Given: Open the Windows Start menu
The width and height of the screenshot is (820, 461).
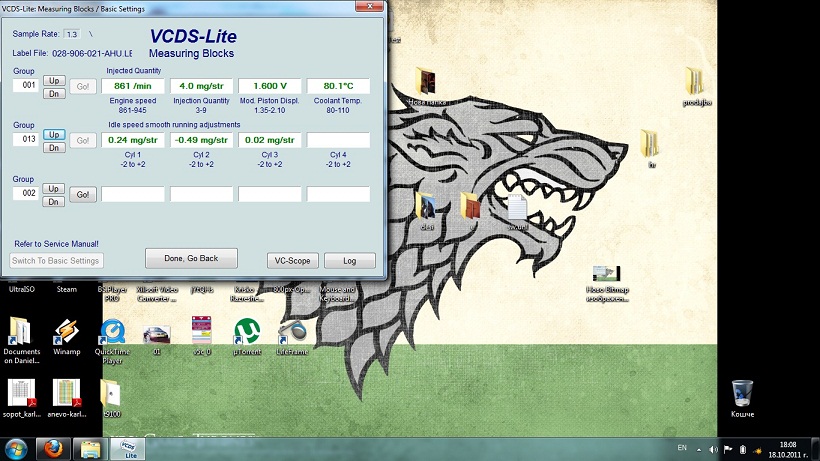Looking at the screenshot, I should (15, 448).
